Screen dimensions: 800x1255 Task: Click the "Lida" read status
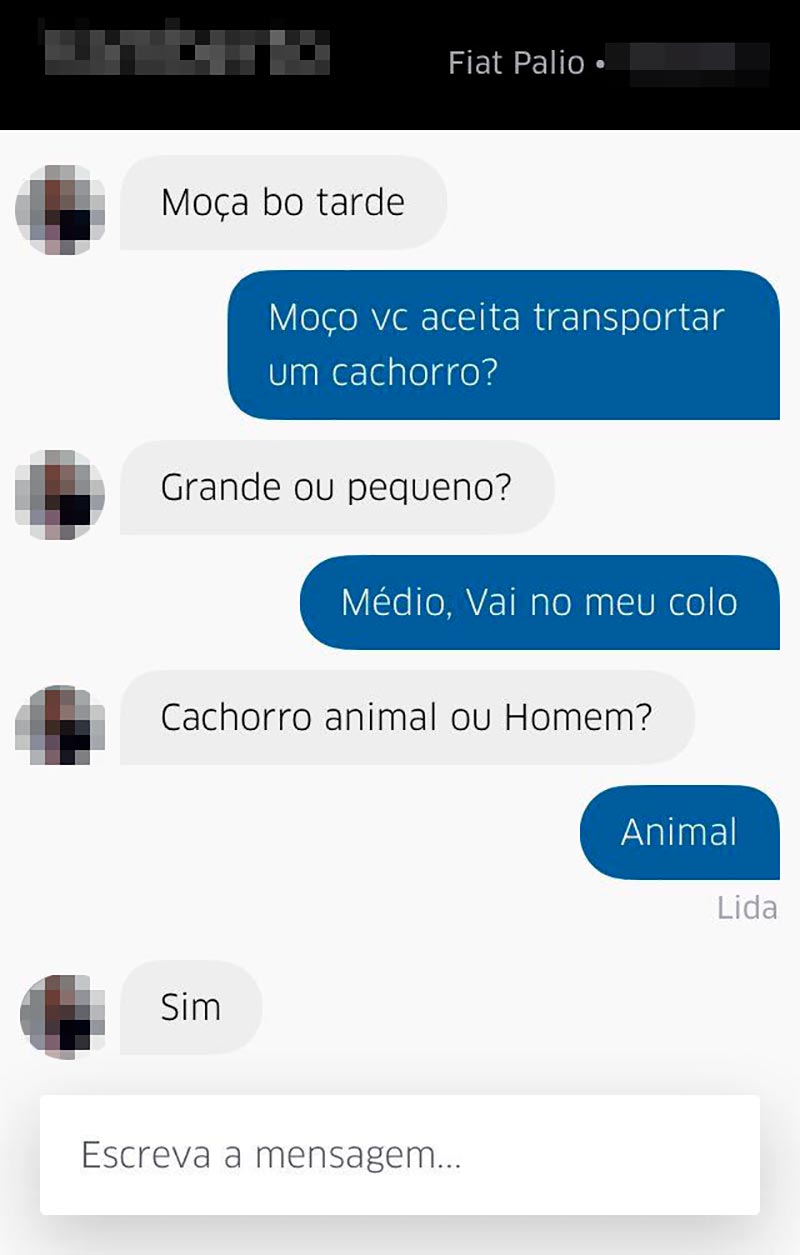[x=747, y=908]
